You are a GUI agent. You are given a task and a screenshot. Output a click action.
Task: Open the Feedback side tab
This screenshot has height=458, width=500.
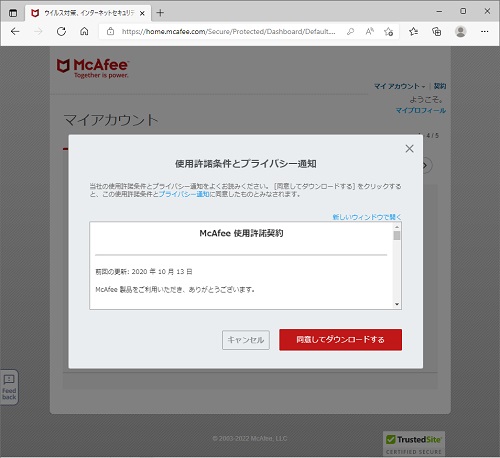pyautogui.click(x=9, y=387)
